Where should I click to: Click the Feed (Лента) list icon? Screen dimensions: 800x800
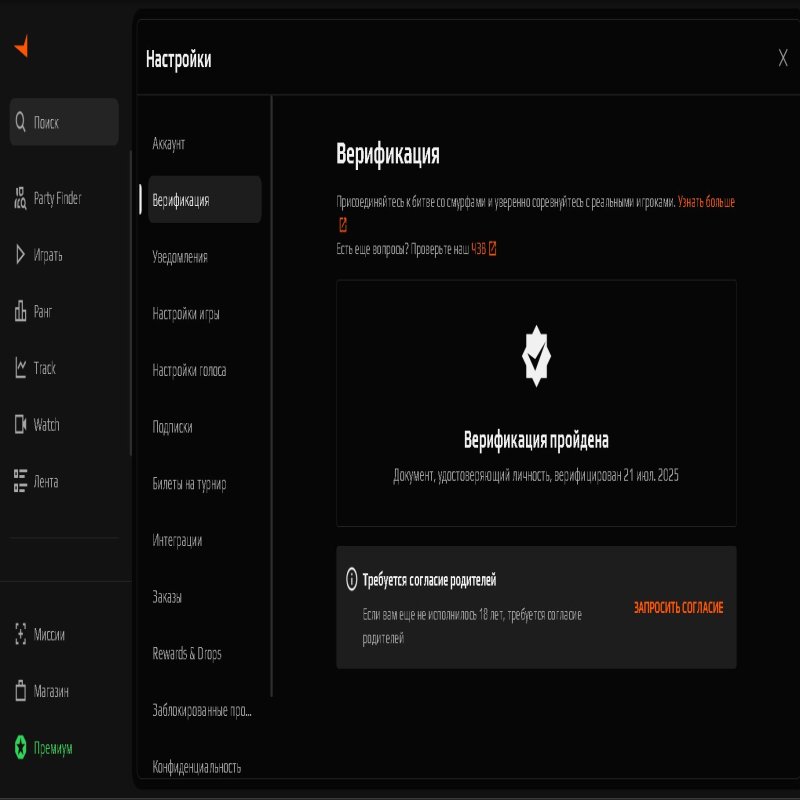click(x=20, y=481)
